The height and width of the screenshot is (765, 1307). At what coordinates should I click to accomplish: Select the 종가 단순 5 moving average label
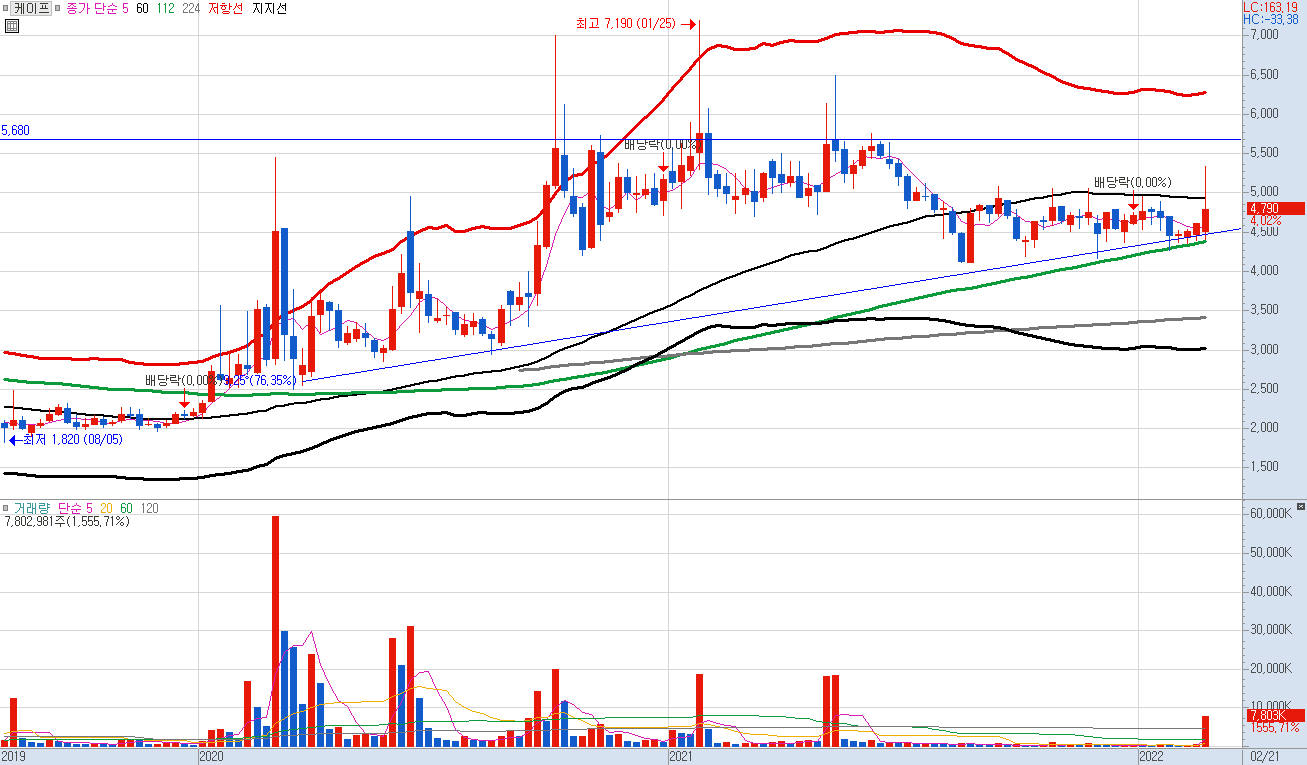(98, 8)
